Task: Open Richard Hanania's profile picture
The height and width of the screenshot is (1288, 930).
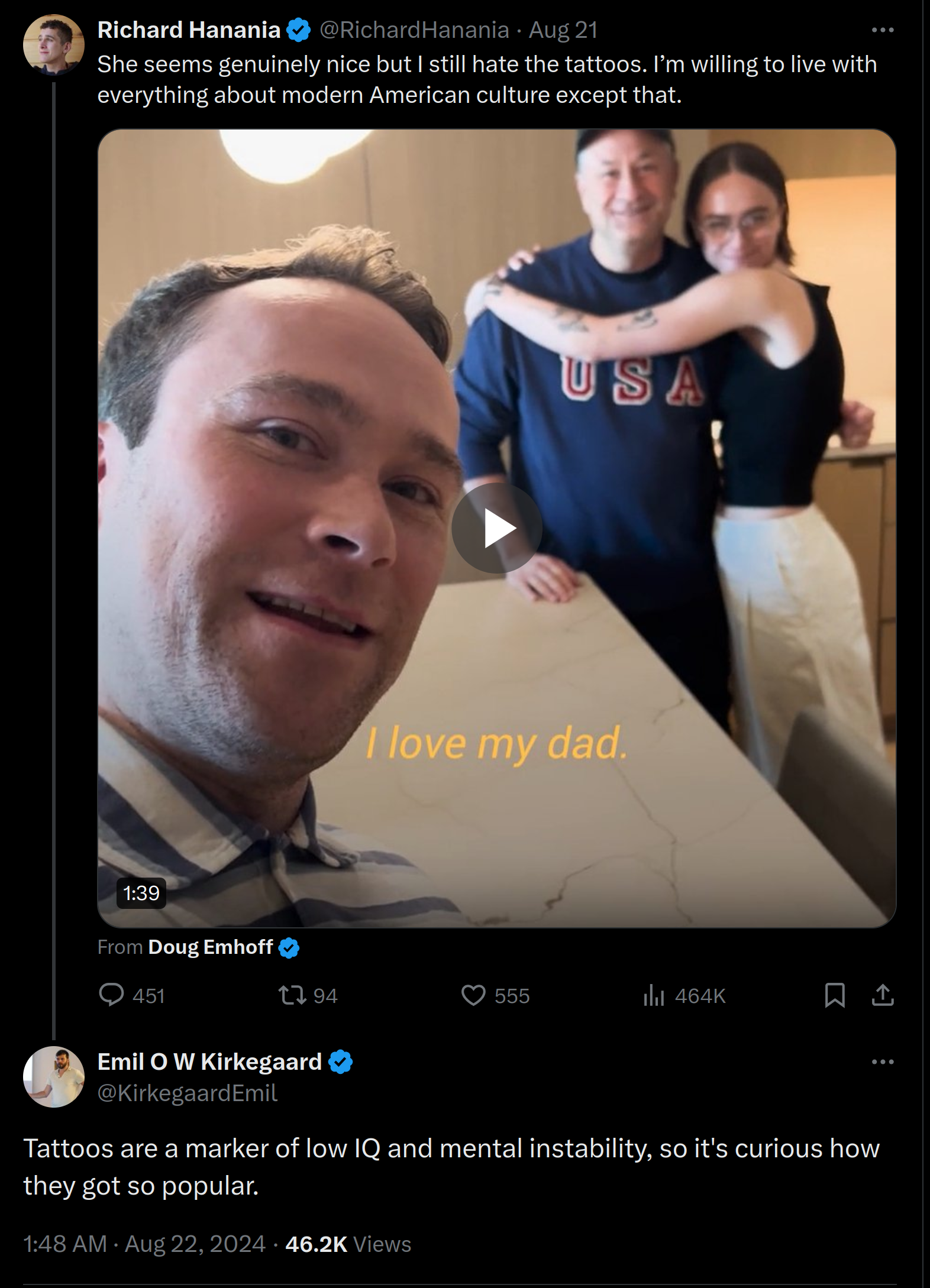Action: coord(53,45)
